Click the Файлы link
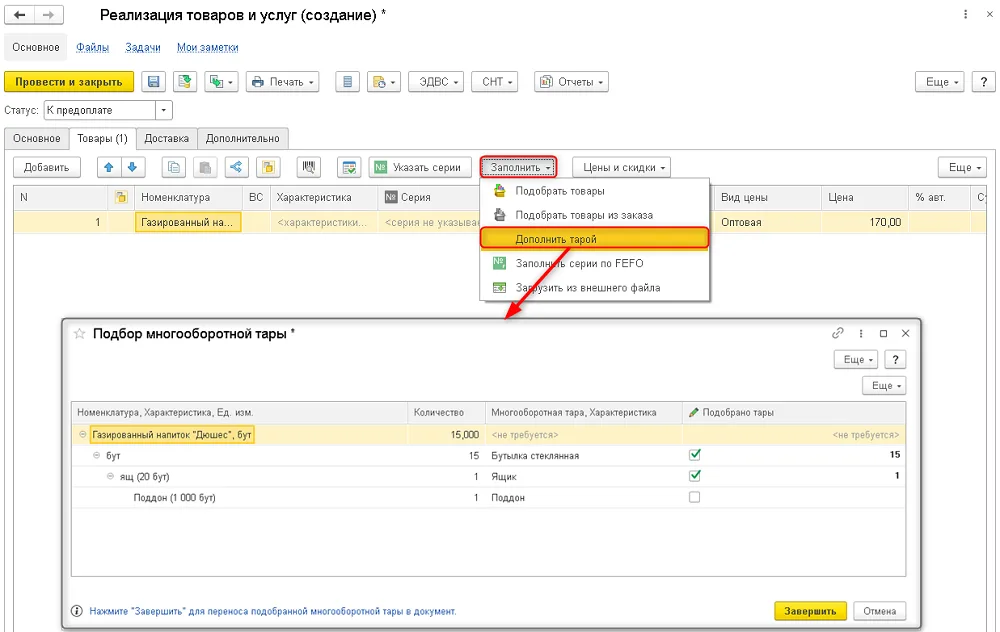The image size is (1000, 632). click(x=92, y=47)
